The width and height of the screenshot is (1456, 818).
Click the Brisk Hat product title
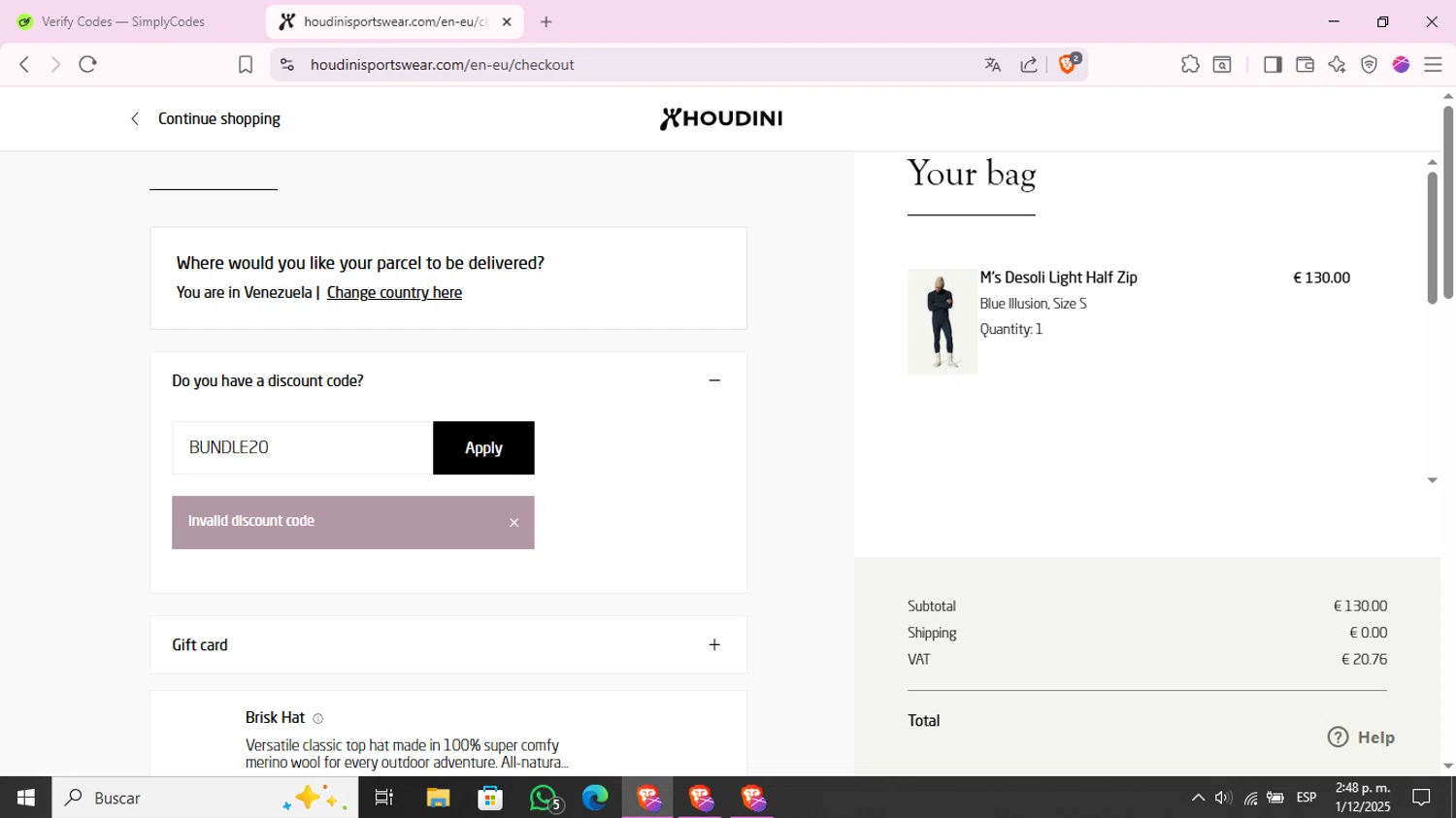pyautogui.click(x=275, y=717)
